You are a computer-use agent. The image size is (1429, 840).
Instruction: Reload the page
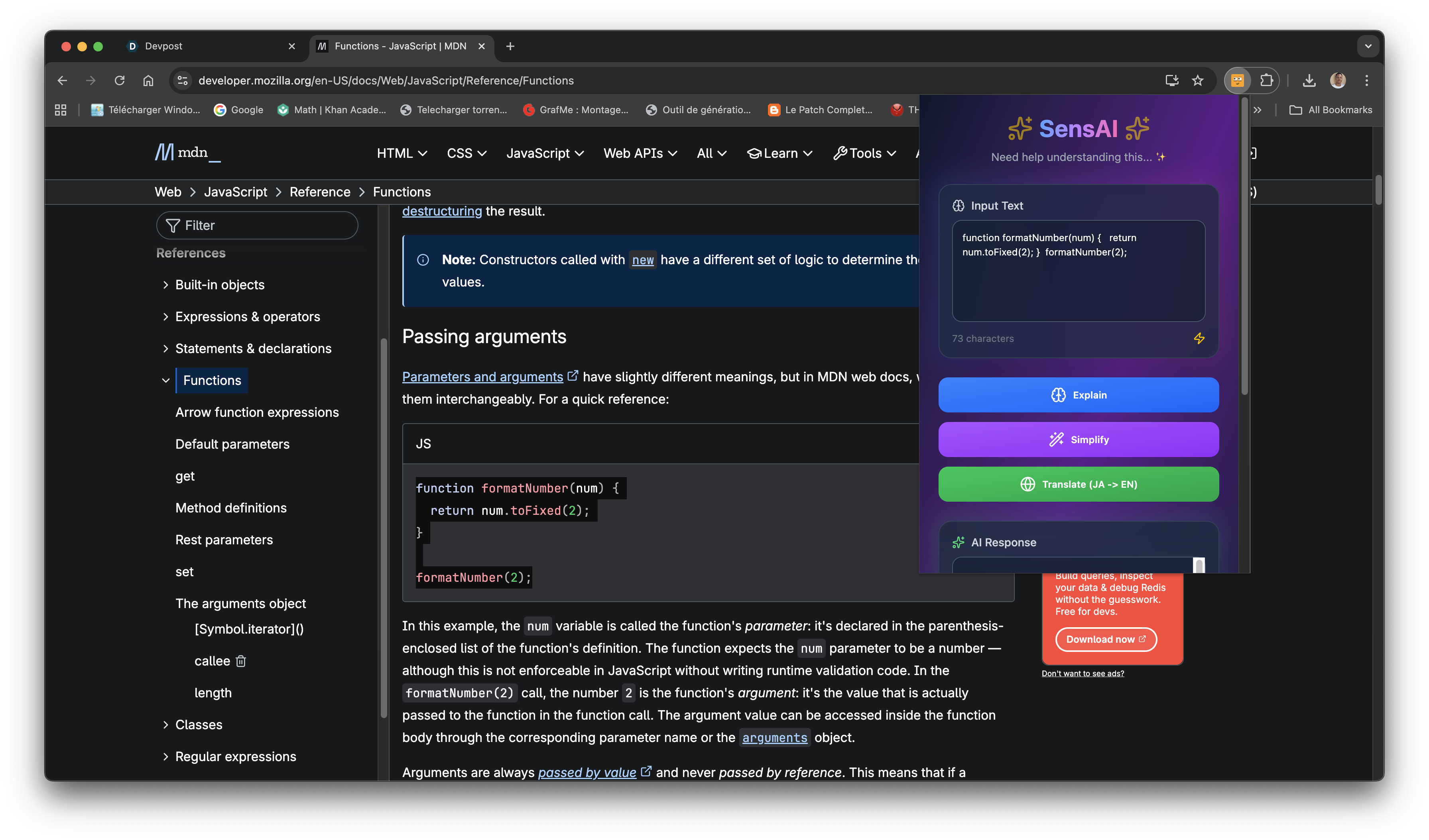pyautogui.click(x=120, y=80)
